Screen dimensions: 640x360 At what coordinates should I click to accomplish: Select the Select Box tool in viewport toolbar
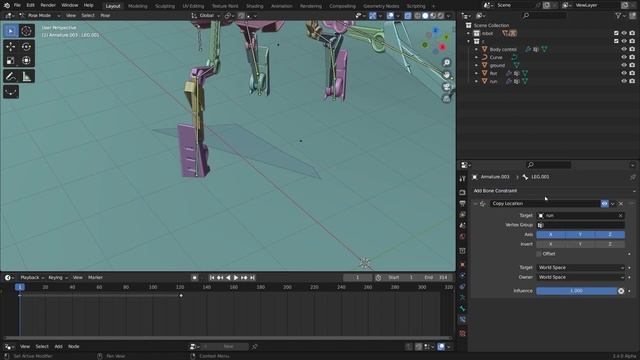pos(11,31)
